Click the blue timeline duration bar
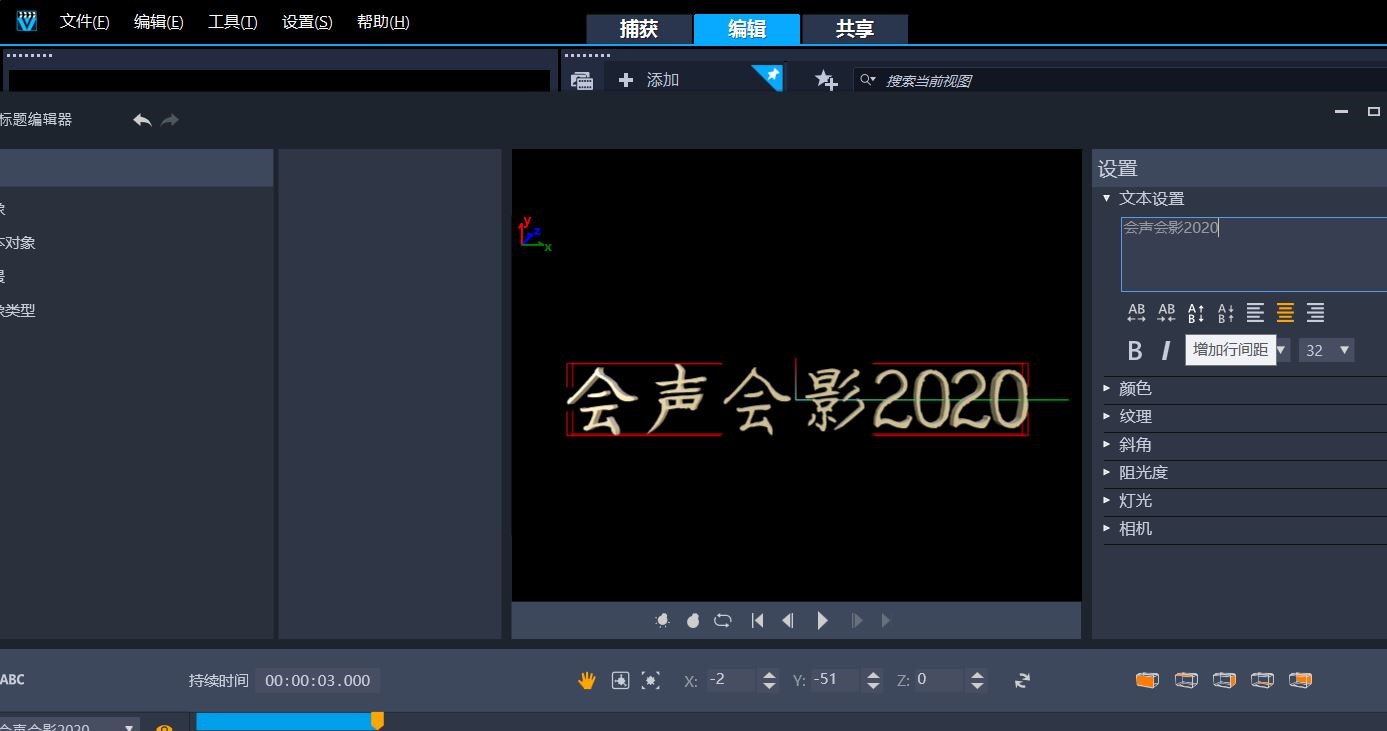 click(x=285, y=721)
